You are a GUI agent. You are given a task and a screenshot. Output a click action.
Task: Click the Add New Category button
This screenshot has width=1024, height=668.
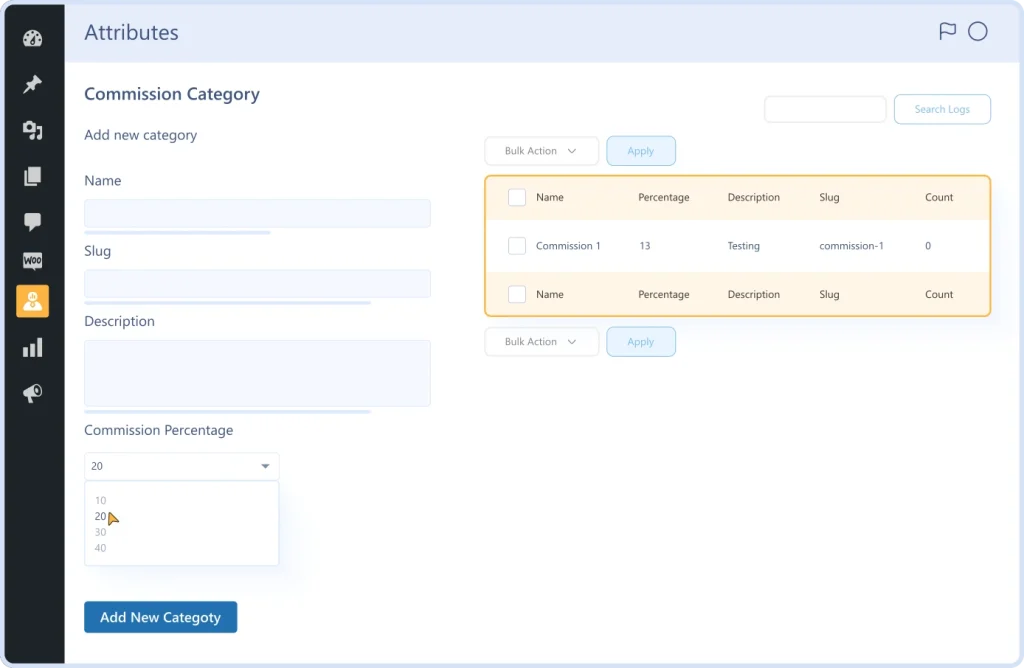pos(160,617)
